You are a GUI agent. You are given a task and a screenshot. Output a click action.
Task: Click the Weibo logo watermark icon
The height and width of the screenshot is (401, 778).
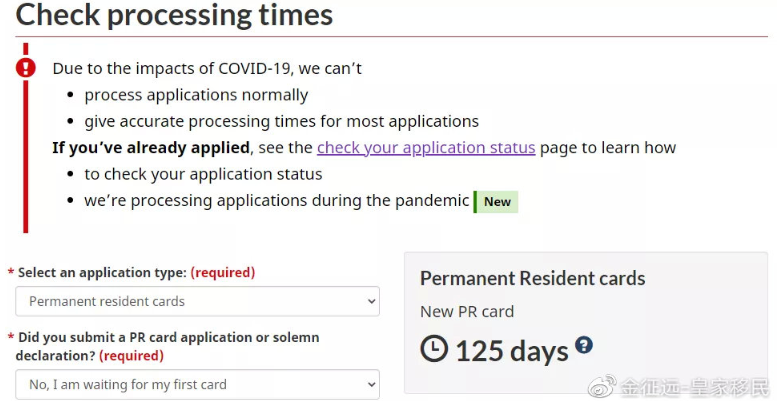click(x=602, y=386)
